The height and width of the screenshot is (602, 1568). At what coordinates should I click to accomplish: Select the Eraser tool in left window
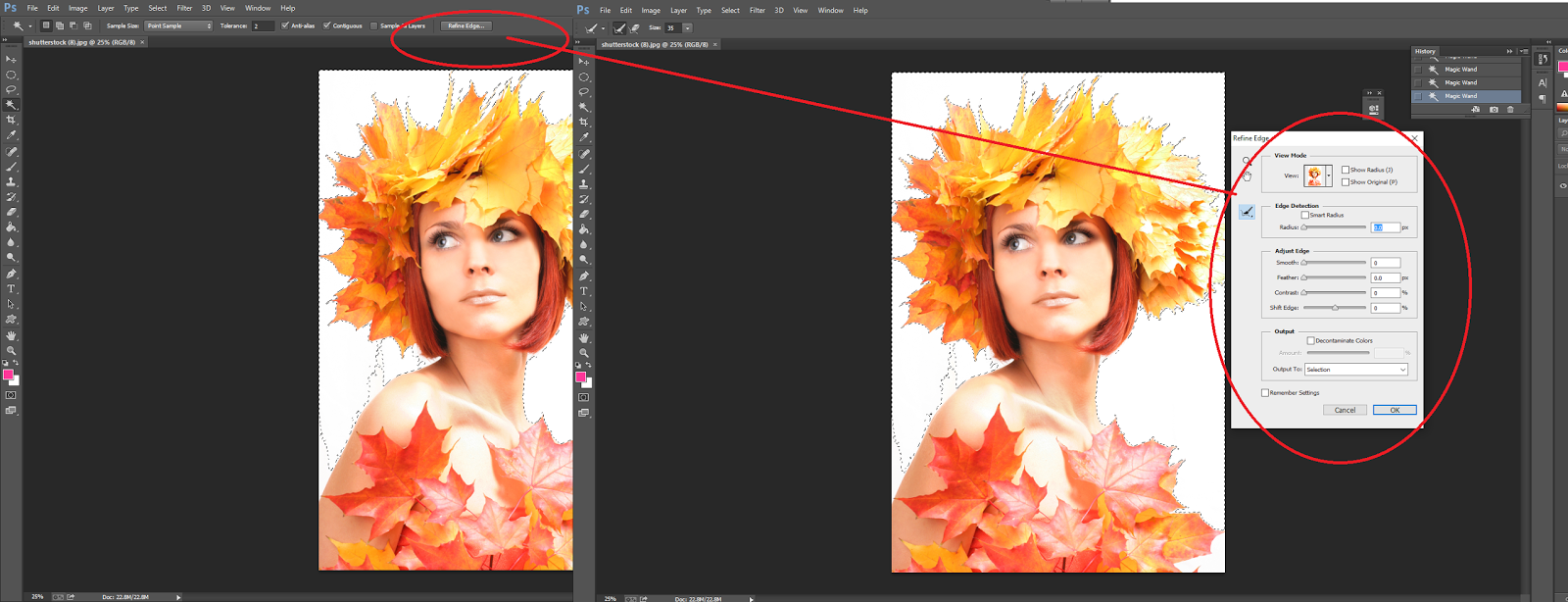coord(11,212)
